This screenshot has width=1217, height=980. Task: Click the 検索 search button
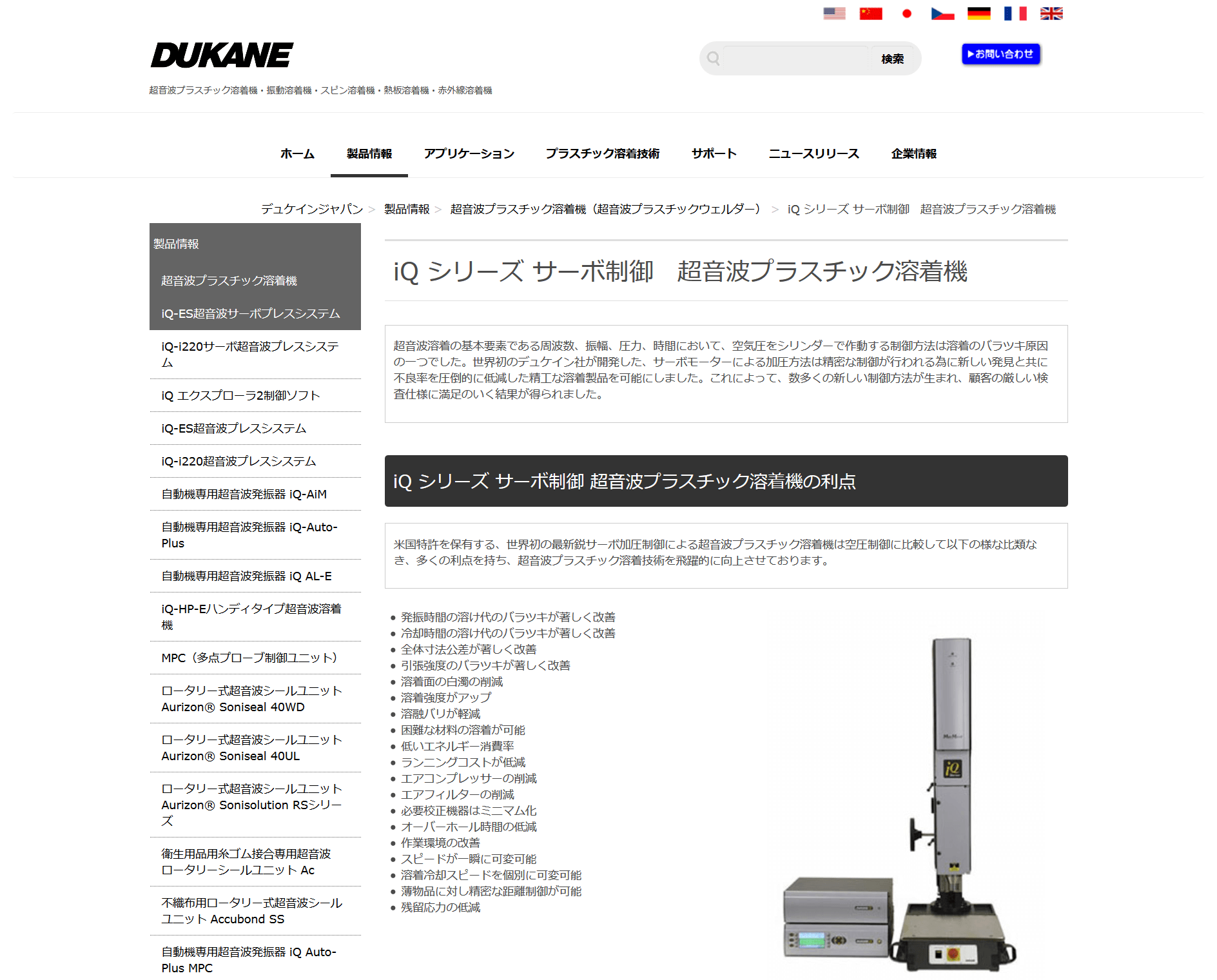click(x=892, y=59)
